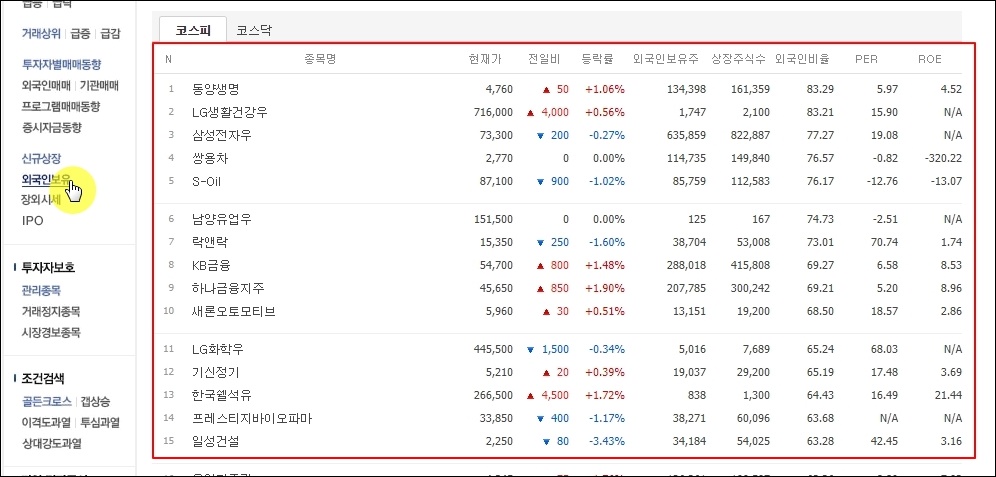Click 한국쉘석유 ROE value 21.44

point(949,396)
